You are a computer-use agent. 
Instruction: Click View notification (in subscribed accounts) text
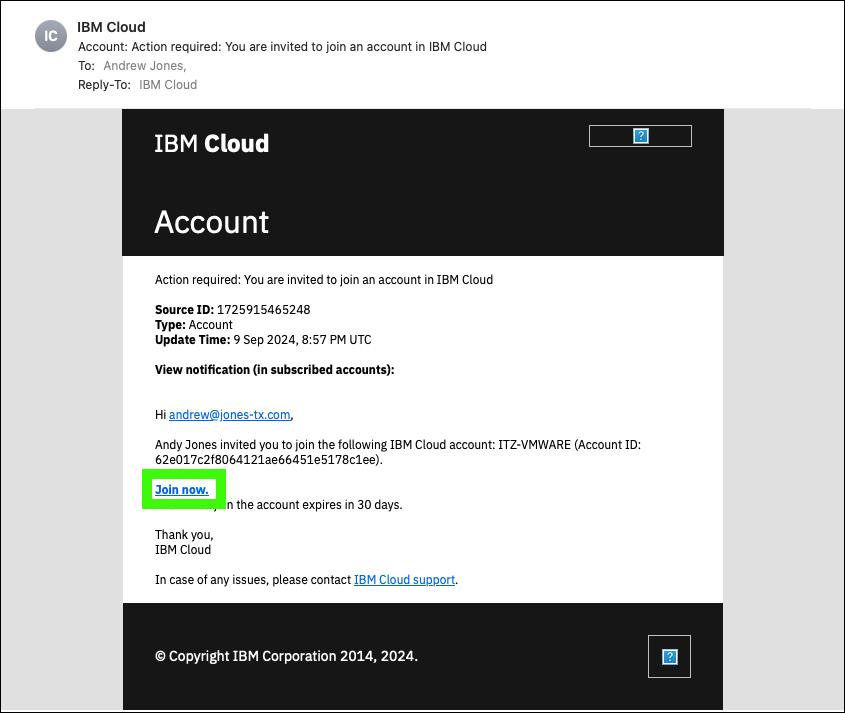click(x=275, y=370)
